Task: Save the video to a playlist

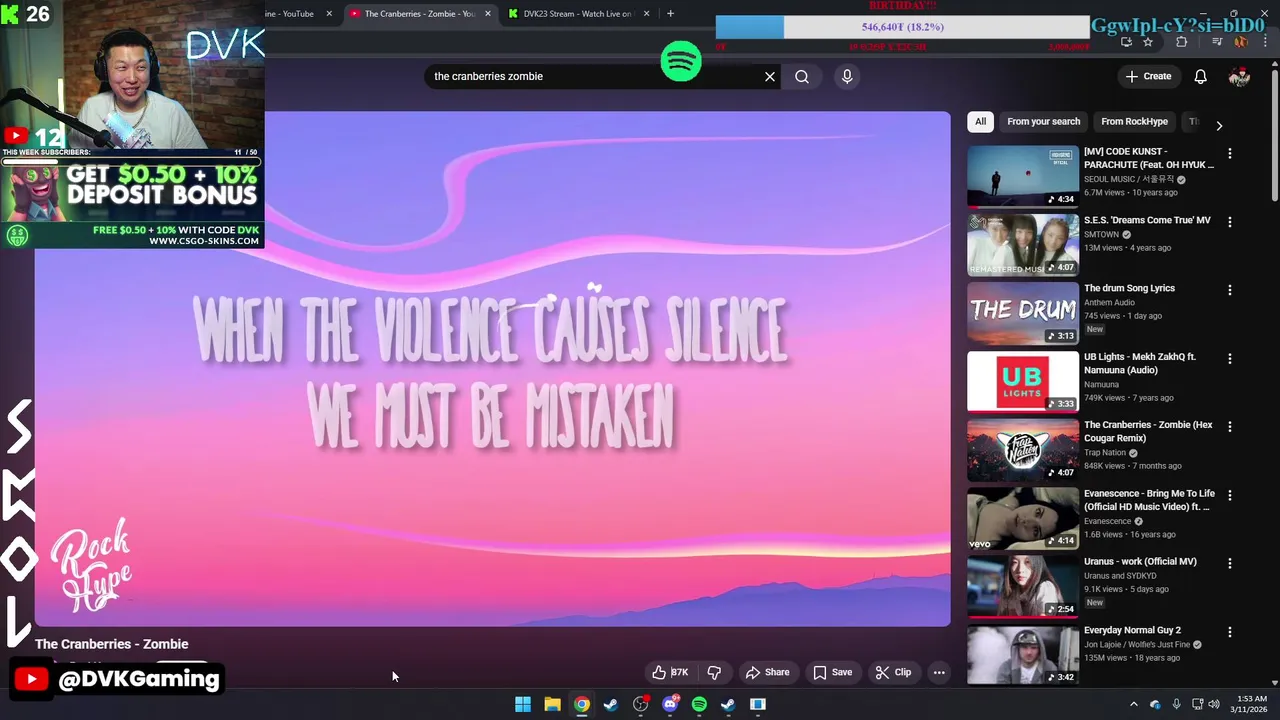Action: pos(833,673)
